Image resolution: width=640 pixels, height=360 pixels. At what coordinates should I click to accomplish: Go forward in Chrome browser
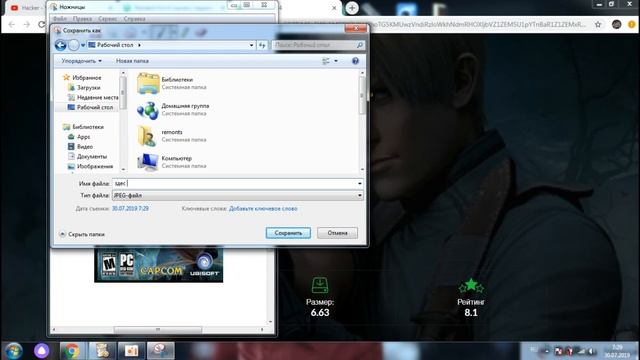point(27,24)
